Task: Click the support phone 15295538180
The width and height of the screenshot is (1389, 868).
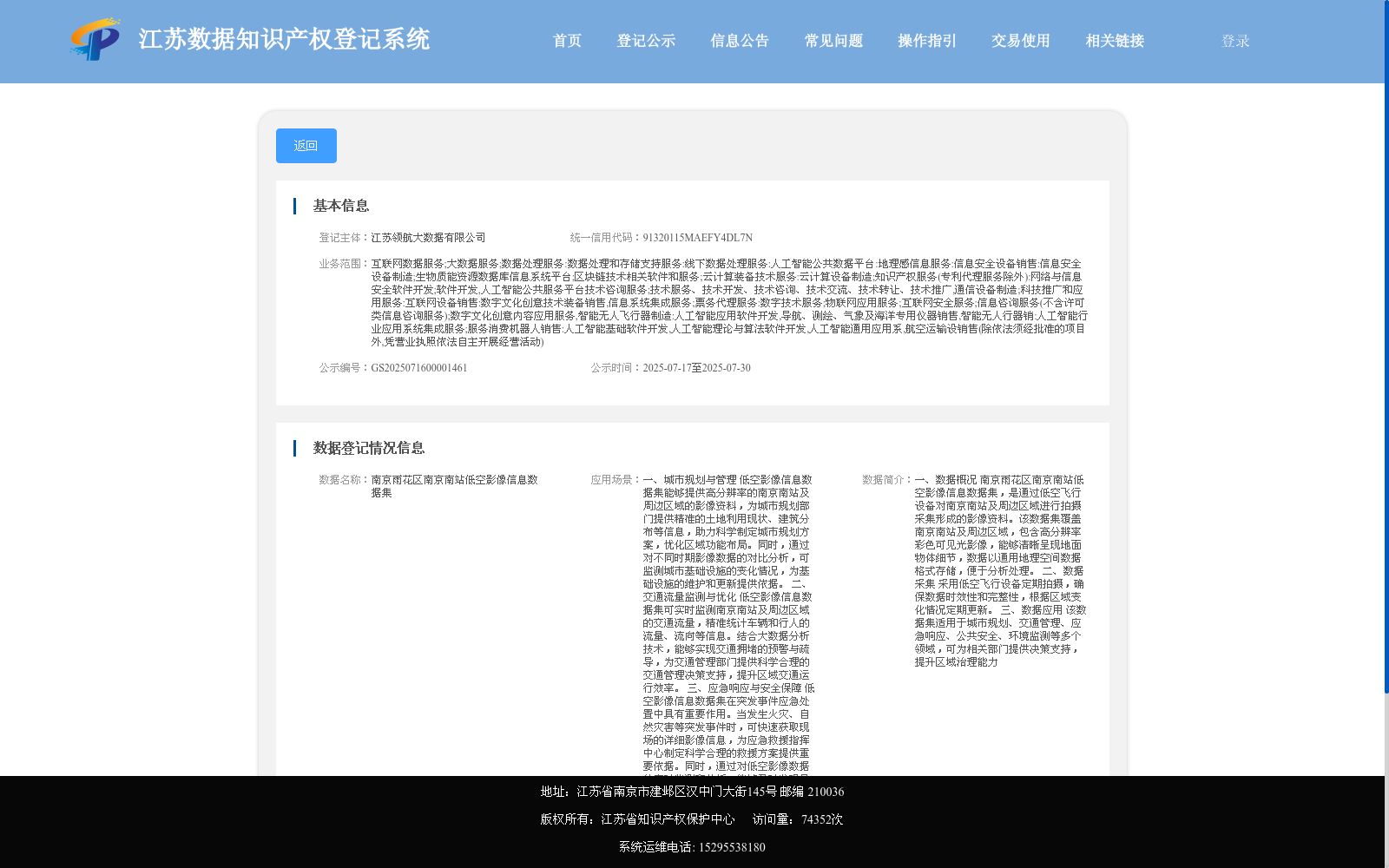Action: [732, 847]
